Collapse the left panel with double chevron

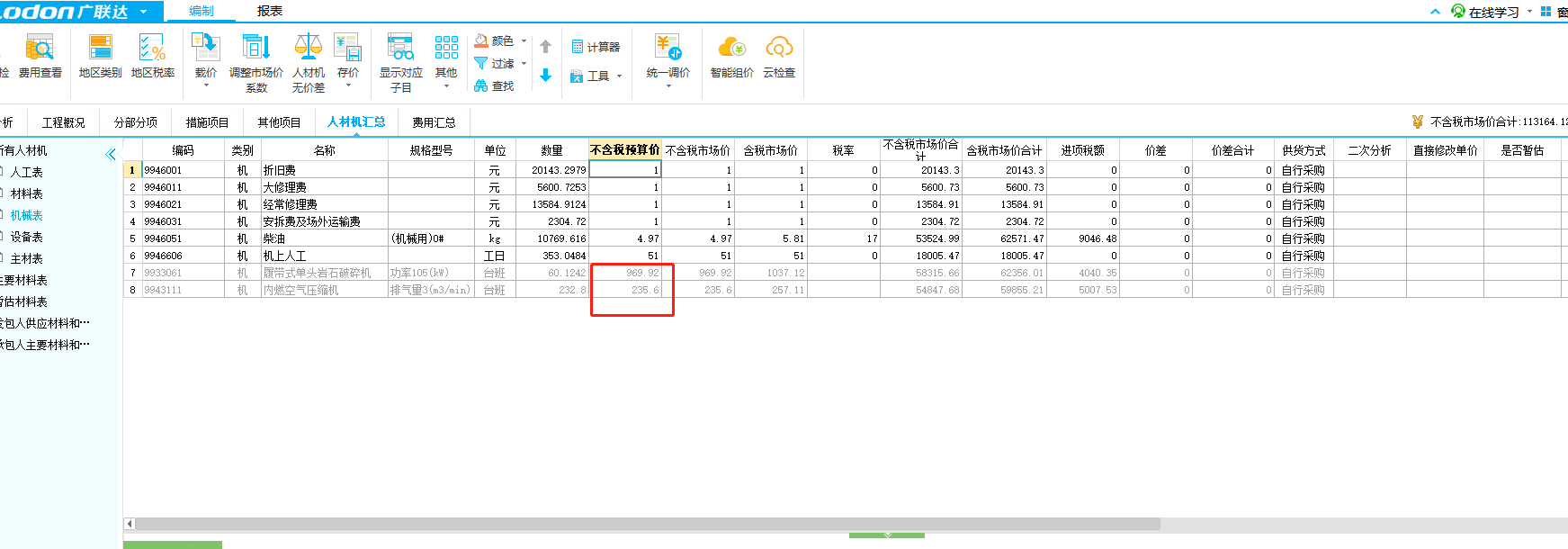pyautogui.click(x=111, y=154)
